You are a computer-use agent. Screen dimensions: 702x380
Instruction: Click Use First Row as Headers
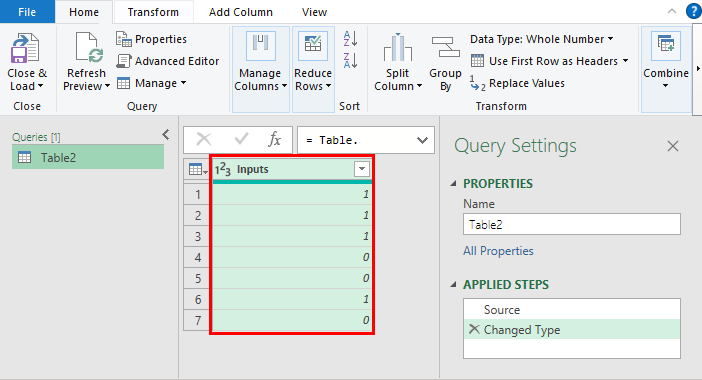tap(545, 61)
